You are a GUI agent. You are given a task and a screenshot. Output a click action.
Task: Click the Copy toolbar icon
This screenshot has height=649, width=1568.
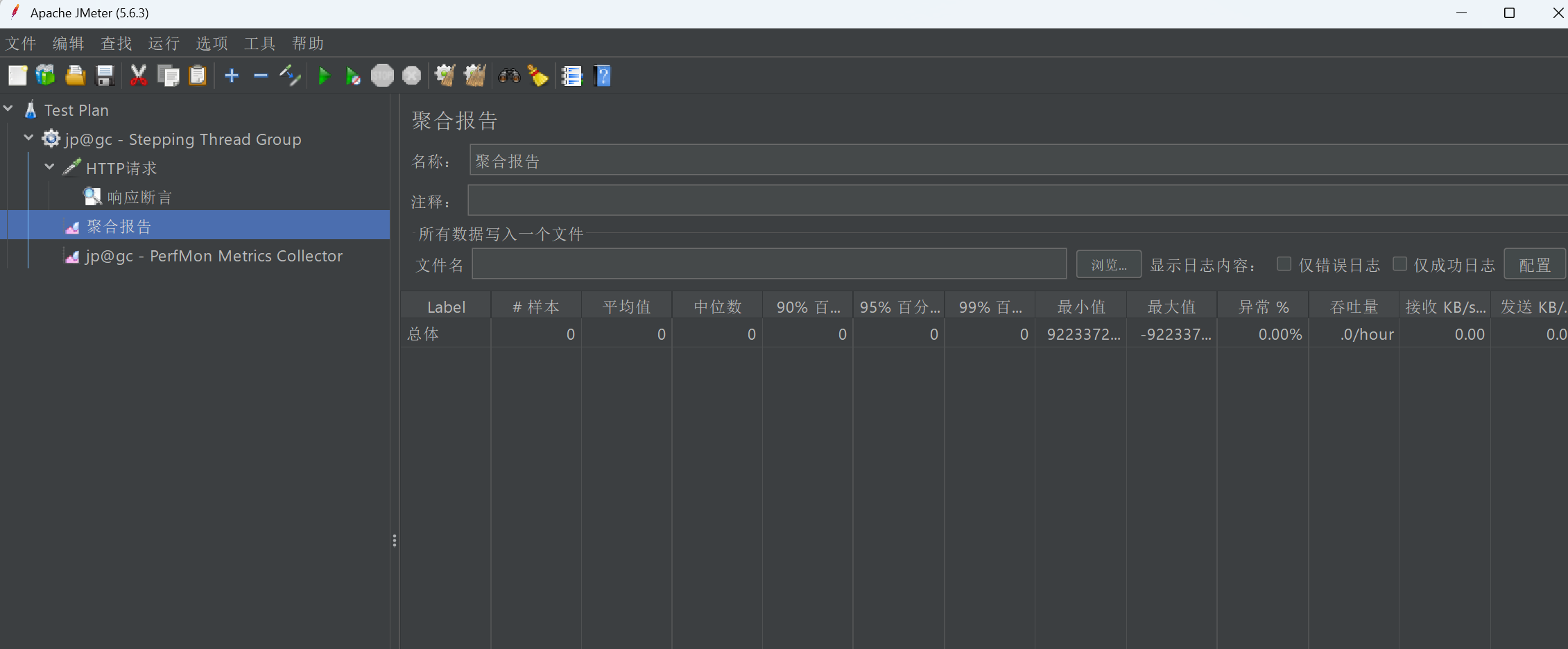[x=168, y=76]
